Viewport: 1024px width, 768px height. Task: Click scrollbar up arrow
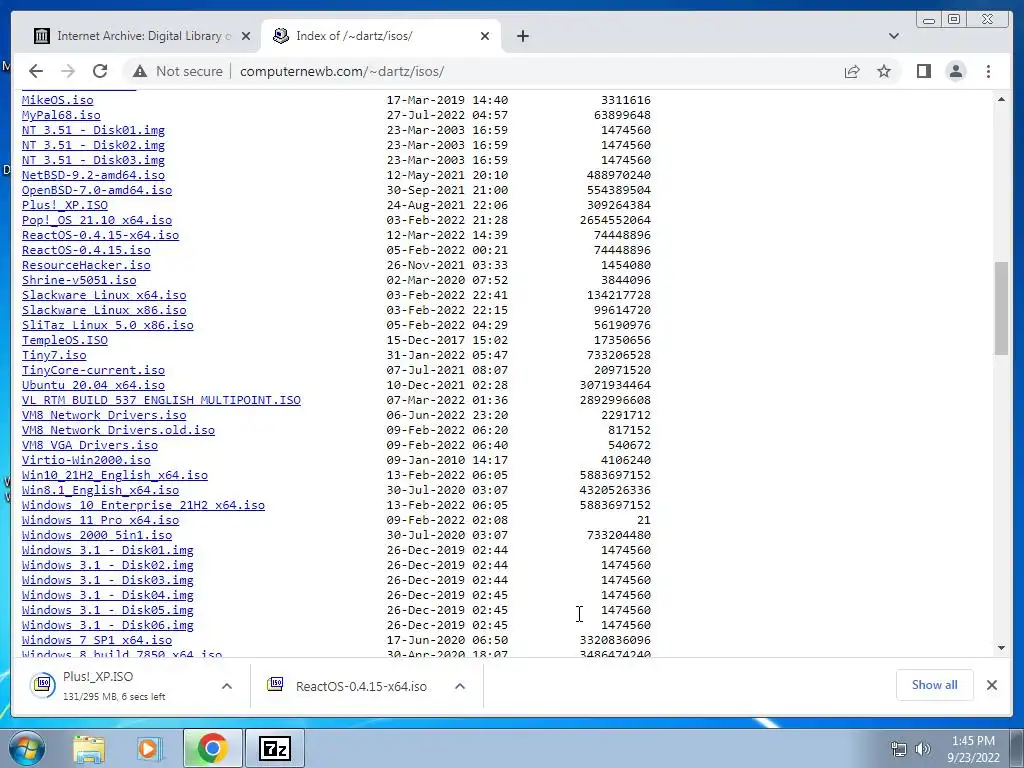(1001, 99)
